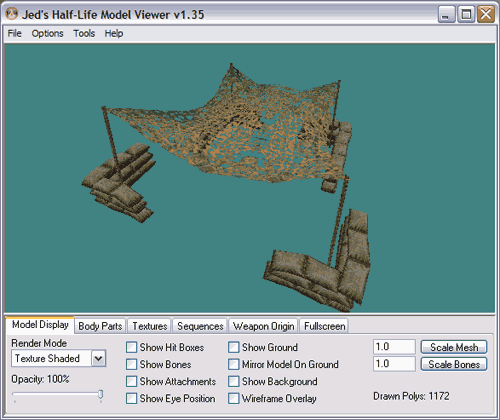Viewport: 500px width, 420px height.
Task: Enable Show Hit Boxes checkbox
Action: tap(131, 347)
